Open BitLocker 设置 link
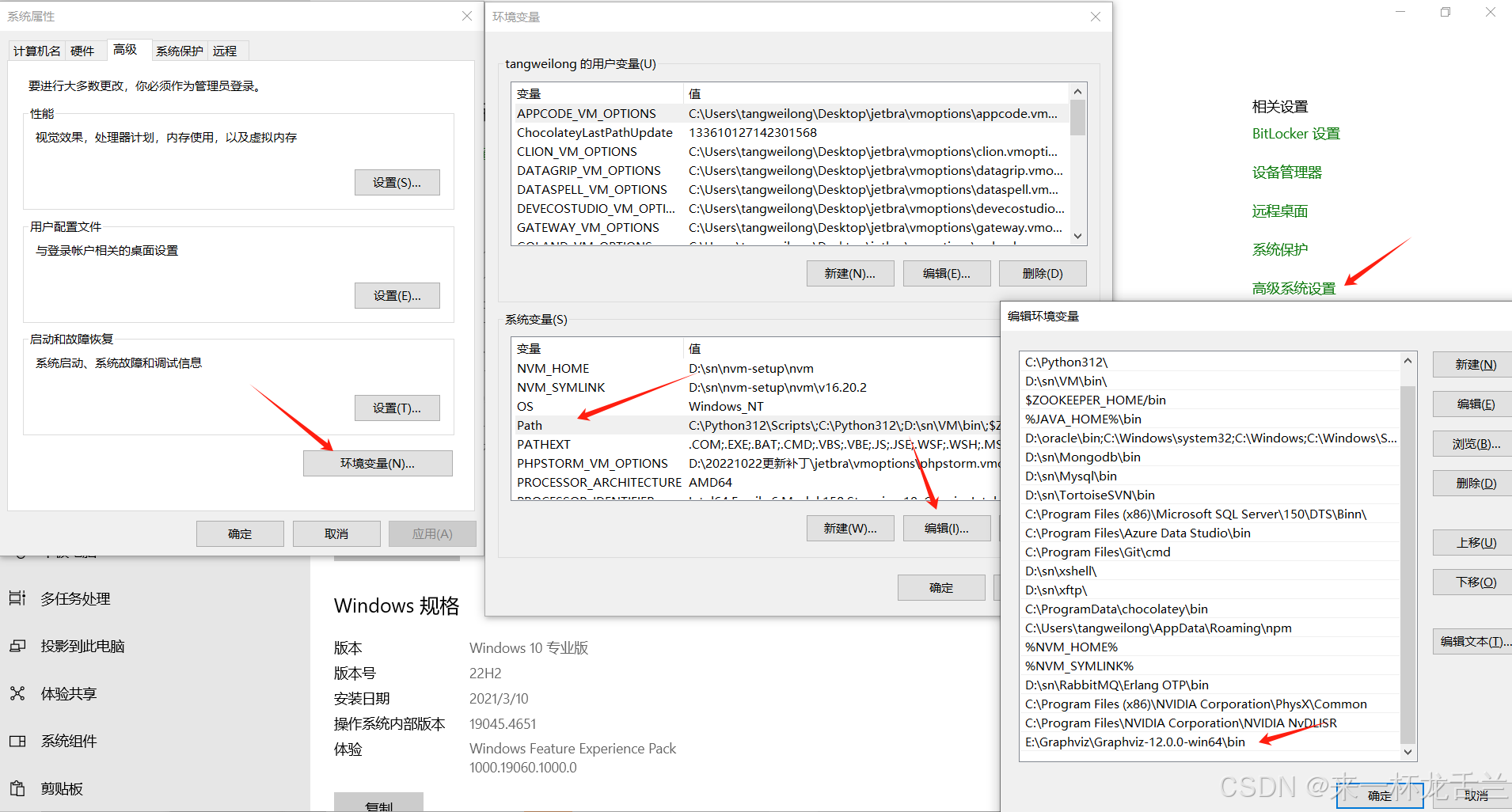1512x812 pixels. (1296, 134)
